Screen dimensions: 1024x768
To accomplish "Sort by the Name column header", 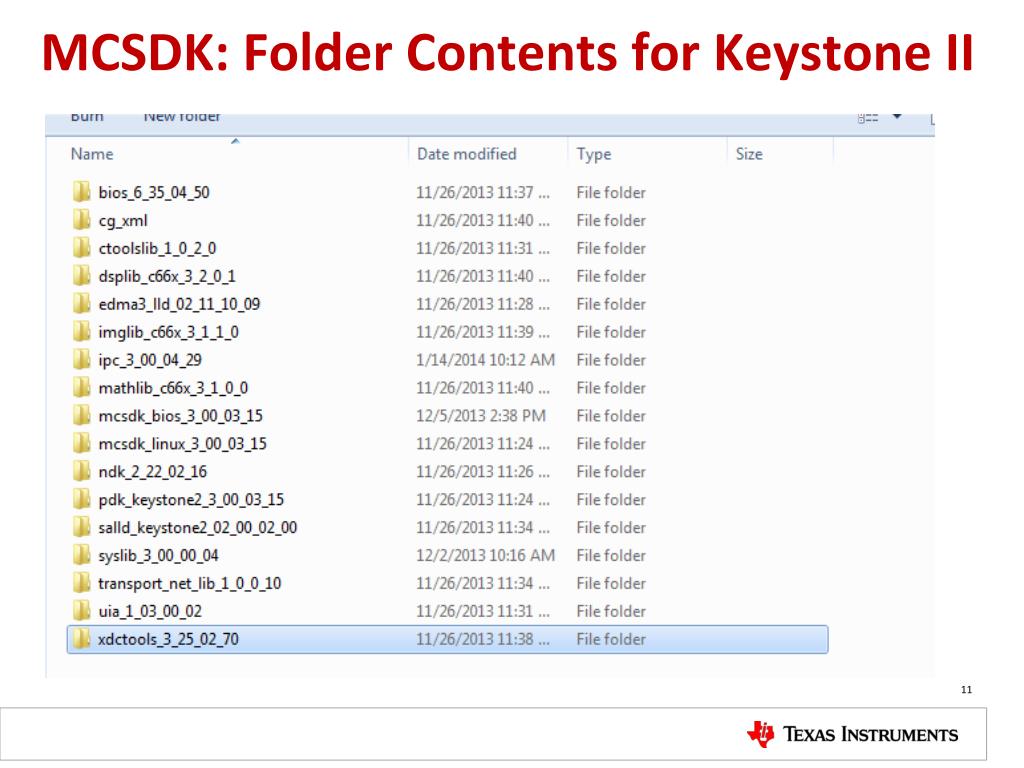I will pos(92,154).
